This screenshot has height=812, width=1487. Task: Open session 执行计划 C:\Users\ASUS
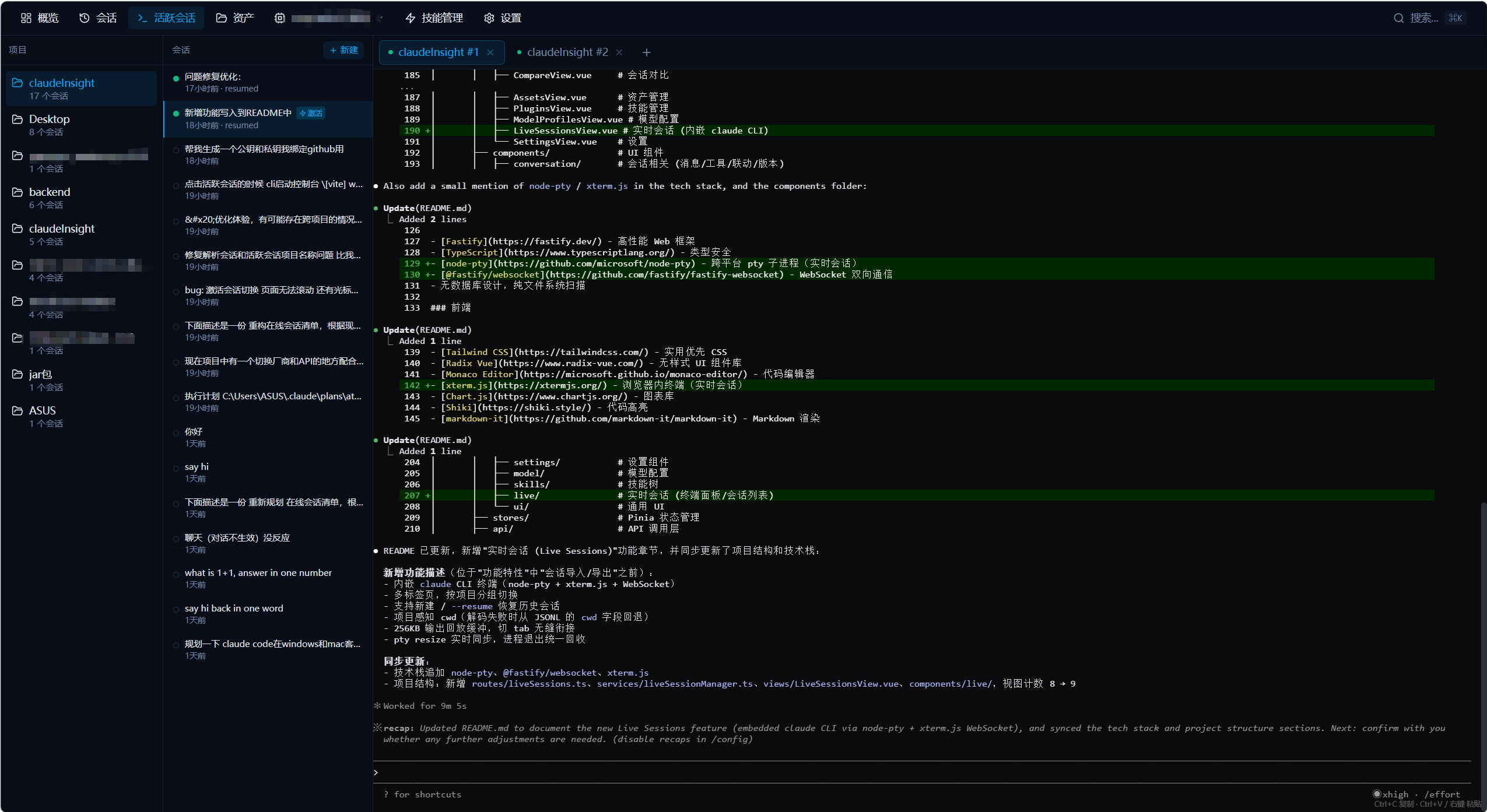coord(268,402)
